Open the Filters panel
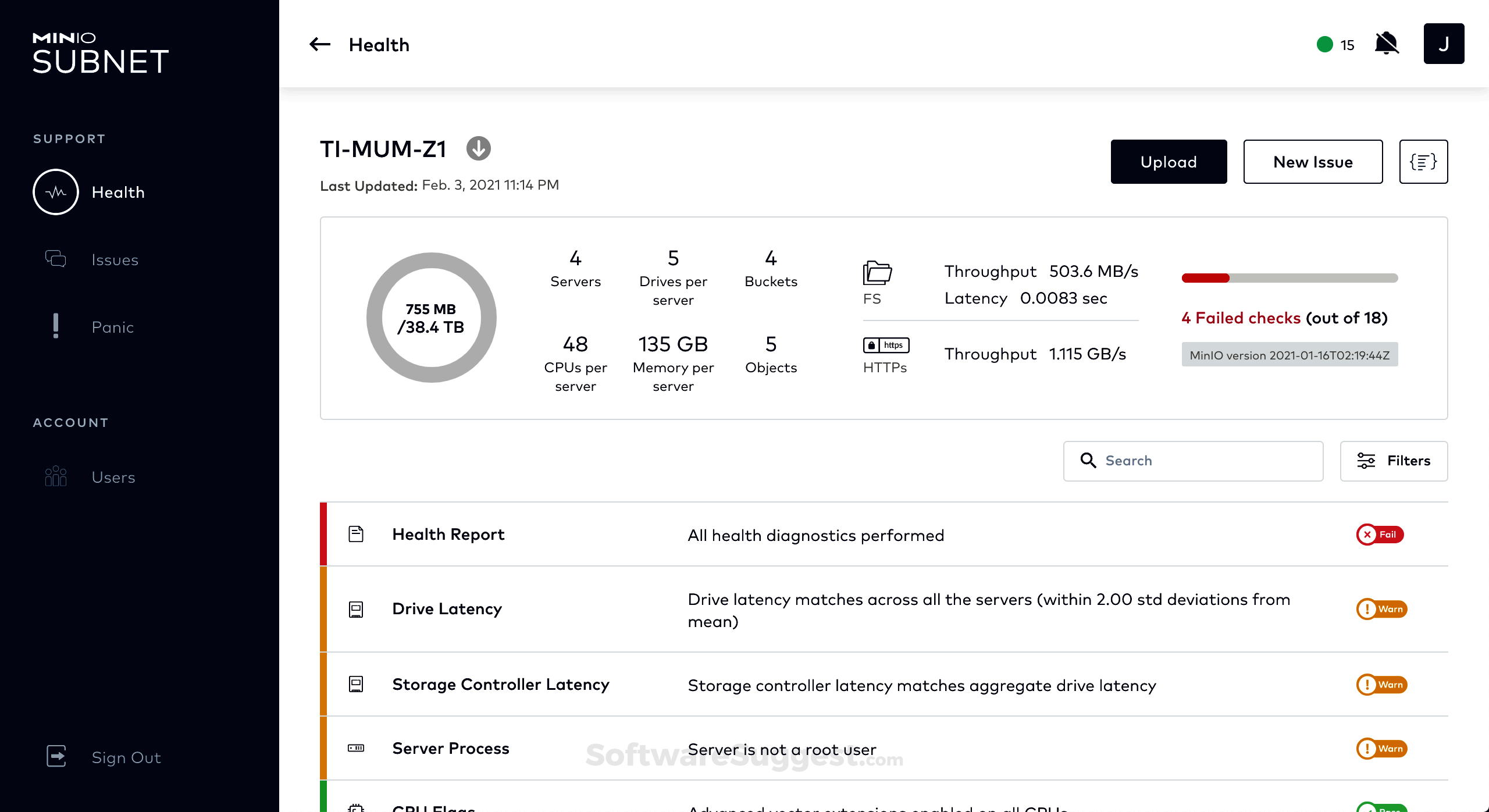The image size is (1489, 812). point(1394,461)
